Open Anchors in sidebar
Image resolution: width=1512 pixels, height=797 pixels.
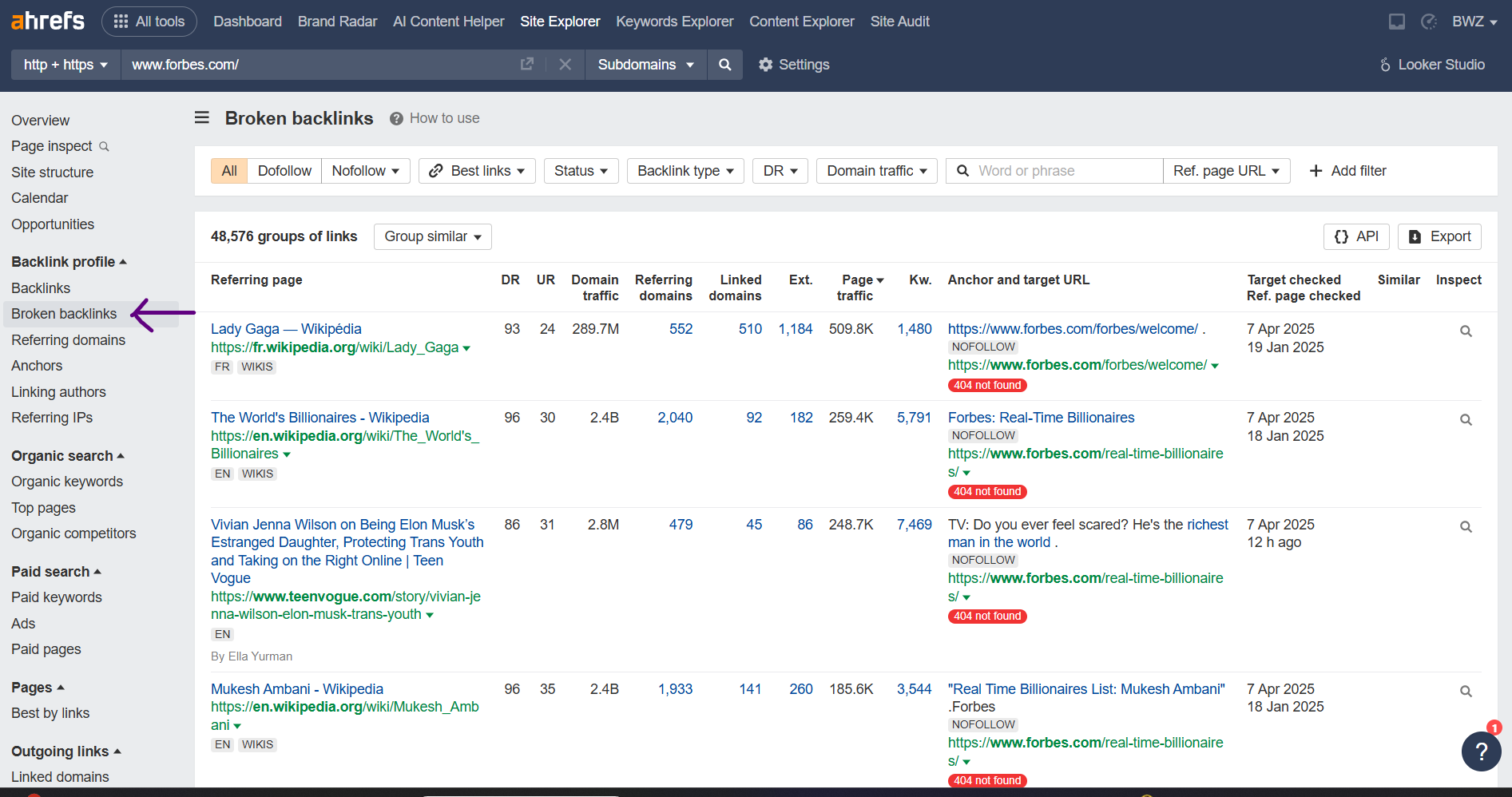pos(37,366)
